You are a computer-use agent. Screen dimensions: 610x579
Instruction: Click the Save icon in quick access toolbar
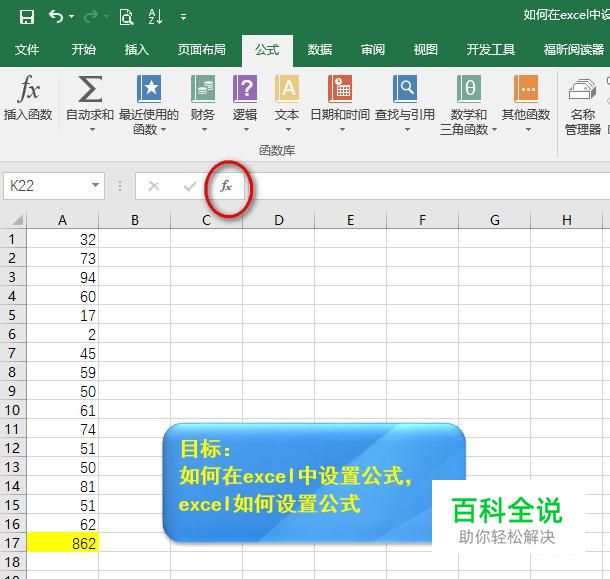pyautogui.click(x=27, y=17)
